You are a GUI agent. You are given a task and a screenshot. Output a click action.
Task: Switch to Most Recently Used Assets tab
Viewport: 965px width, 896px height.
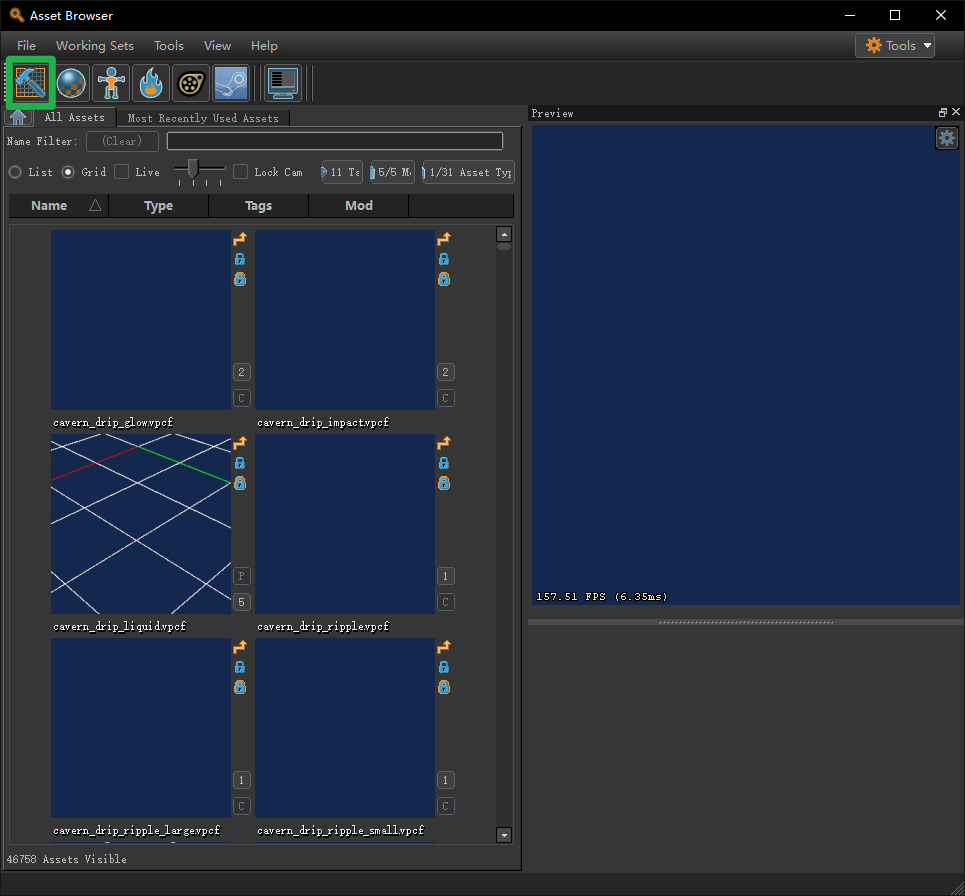(x=203, y=118)
